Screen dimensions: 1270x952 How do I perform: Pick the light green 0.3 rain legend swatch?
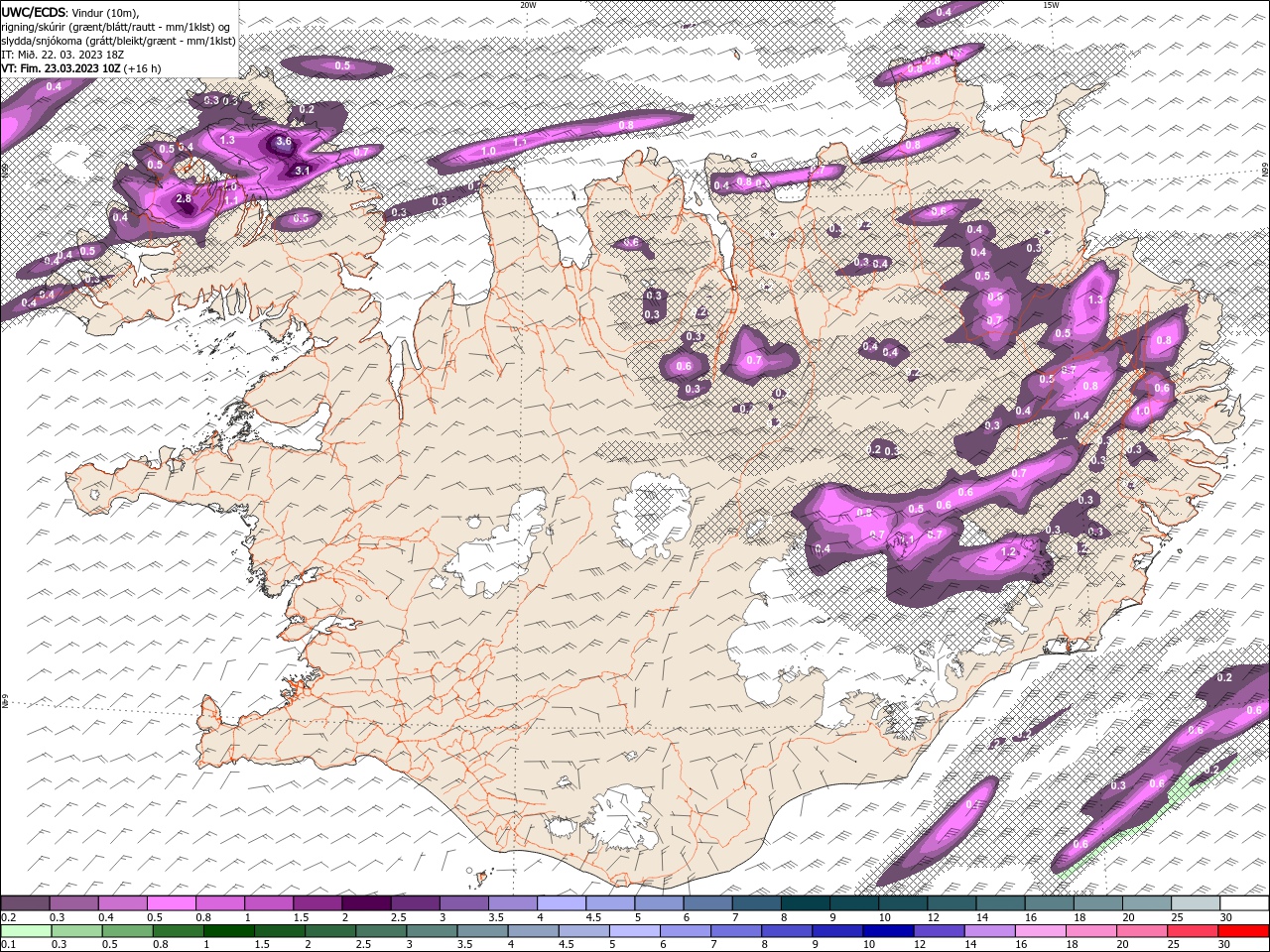(76, 930)
